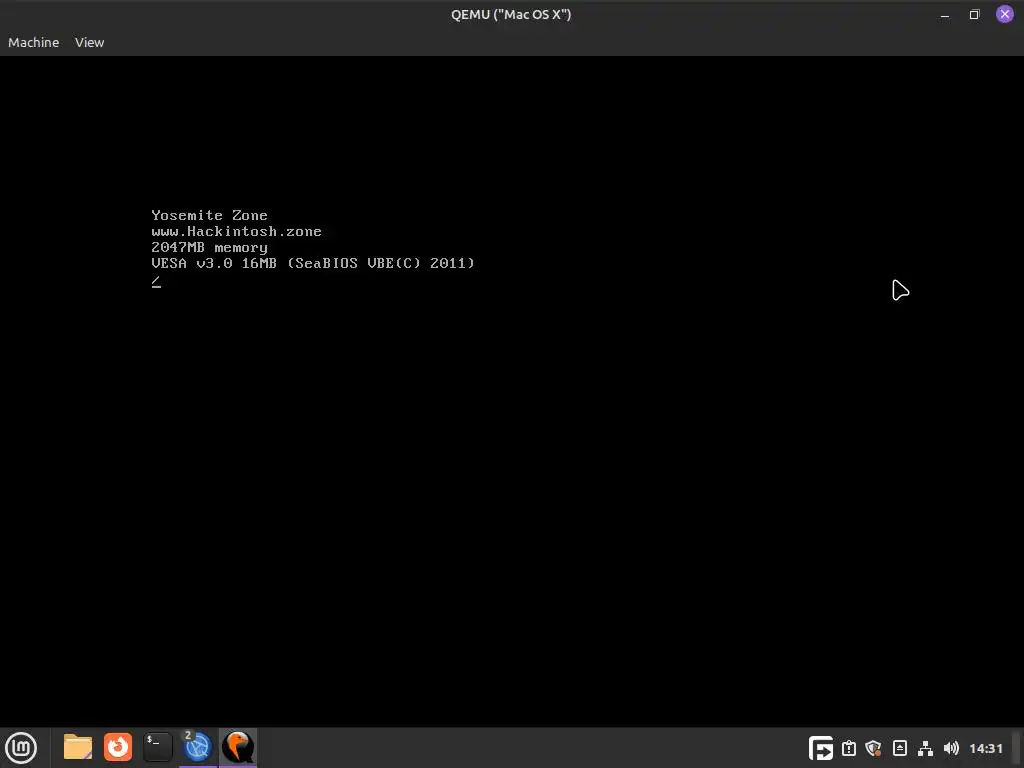The height and width of the screenshot is (768, 1024).
Task: Maximize the QEMU window
Action: click(x=974, y=14)
